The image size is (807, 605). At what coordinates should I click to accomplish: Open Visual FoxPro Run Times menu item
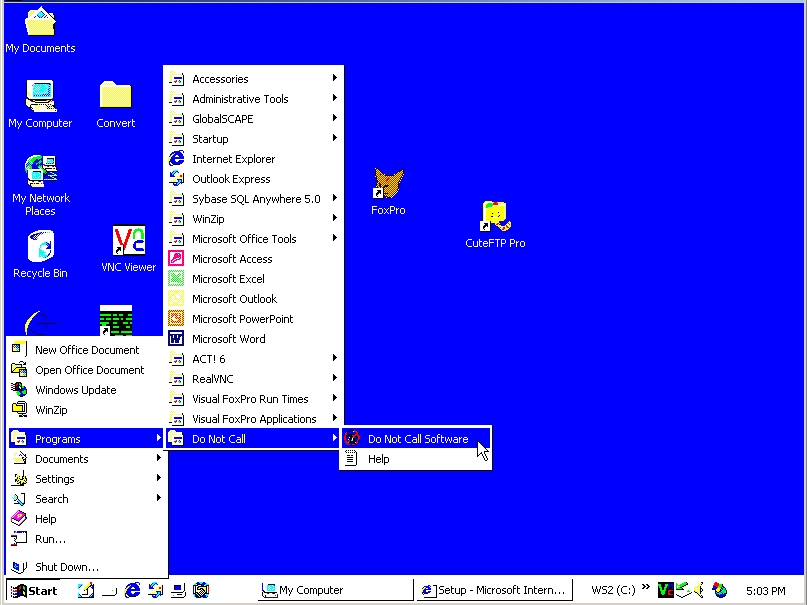[x=253, y=398]
